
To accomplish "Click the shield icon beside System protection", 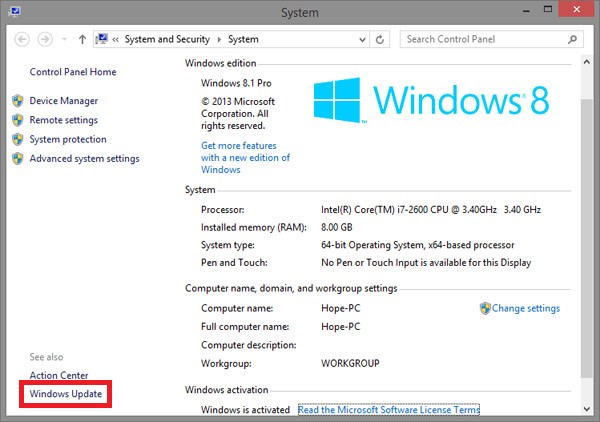I will tap(18, 139).
